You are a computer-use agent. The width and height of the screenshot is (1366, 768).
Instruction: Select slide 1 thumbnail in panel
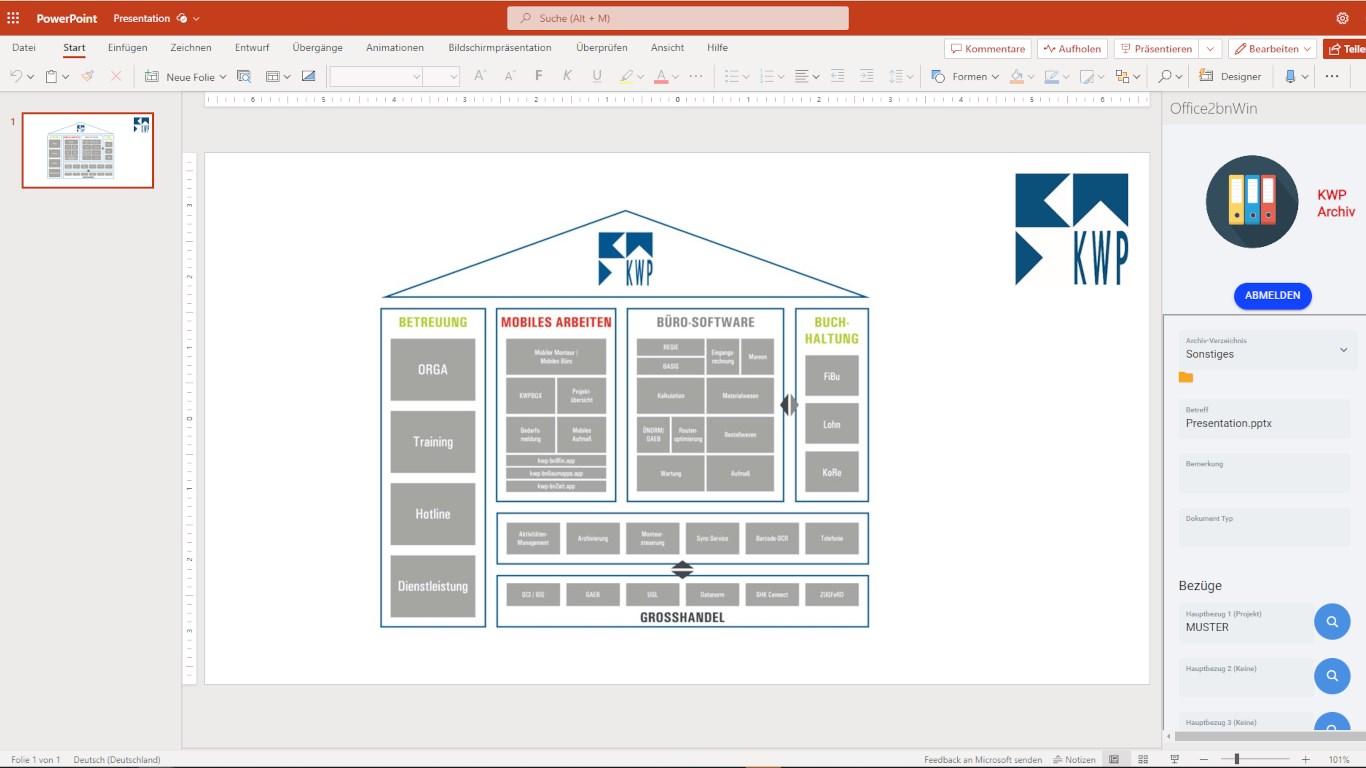pos(88,150)
